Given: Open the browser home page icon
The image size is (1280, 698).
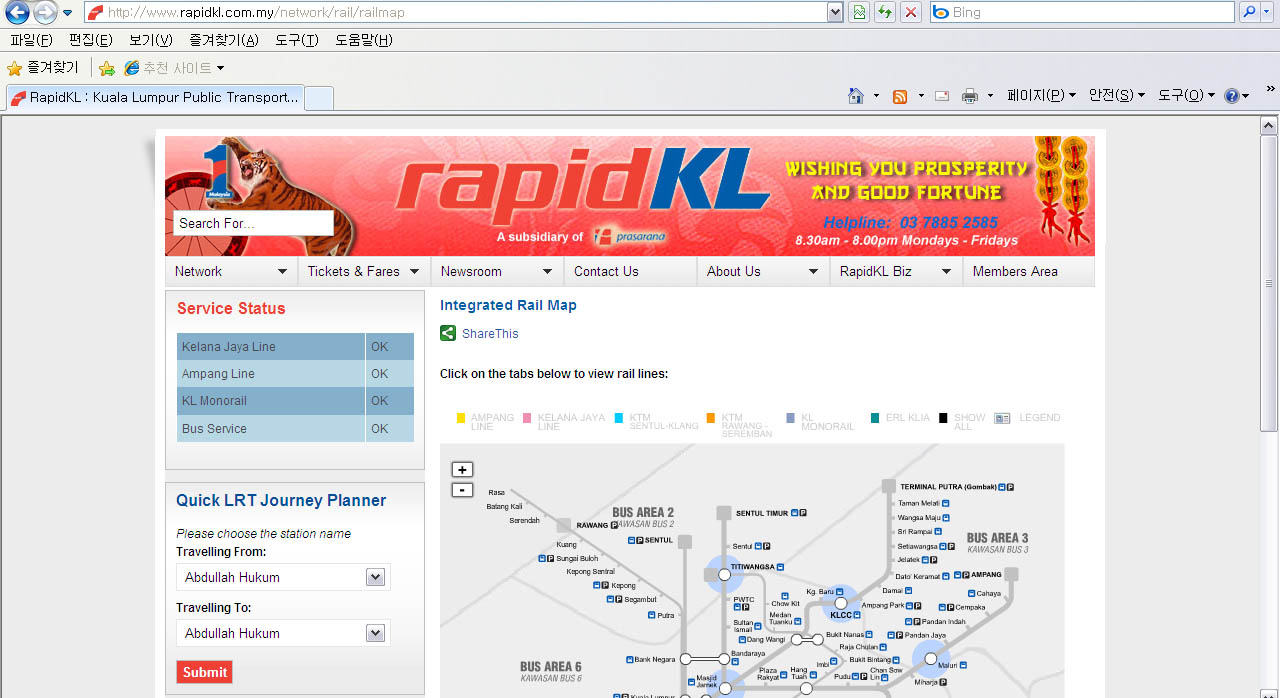Looking at the screenshot, I should tap(856, 96).
